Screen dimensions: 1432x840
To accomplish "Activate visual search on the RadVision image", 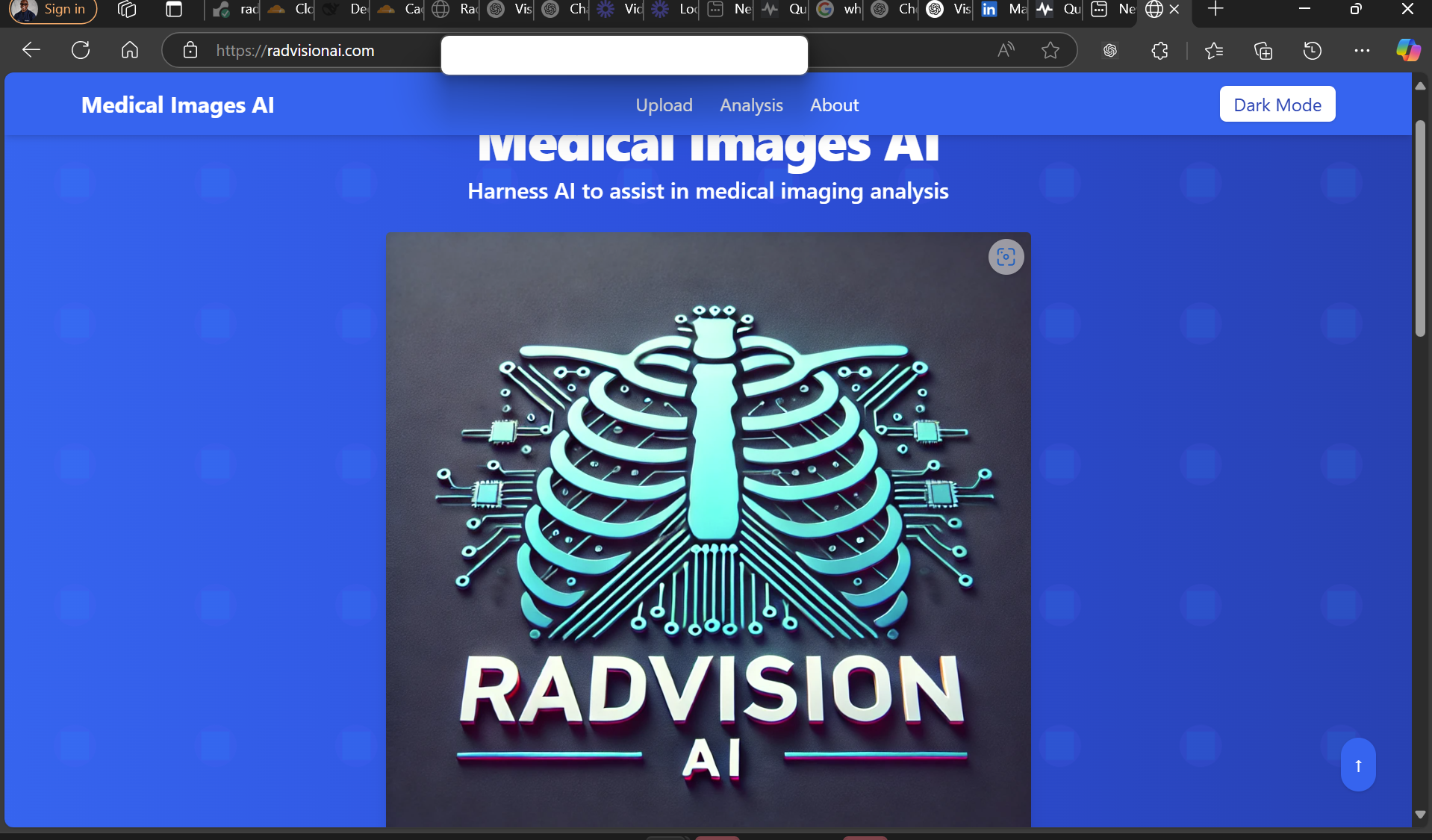I will click(1005, 256).
